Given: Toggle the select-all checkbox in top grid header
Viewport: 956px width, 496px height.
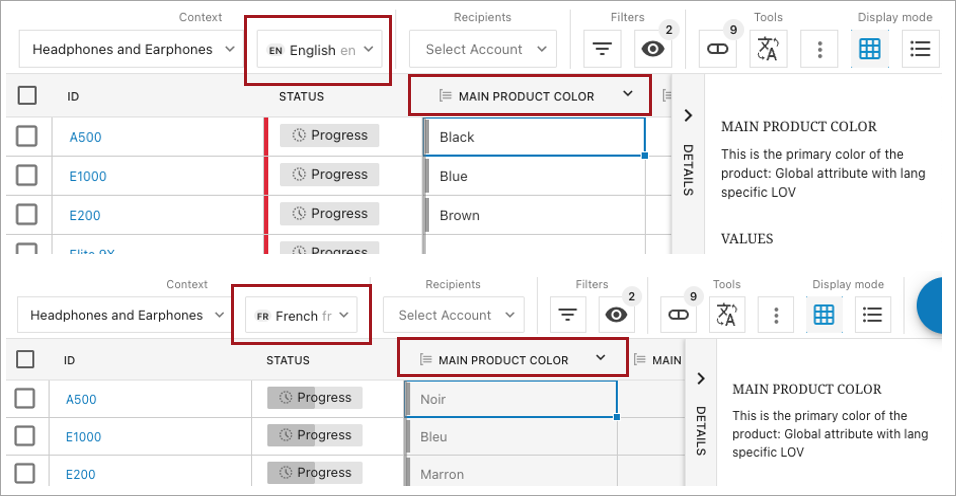Looking at the screenshot, I should point(27,96).
